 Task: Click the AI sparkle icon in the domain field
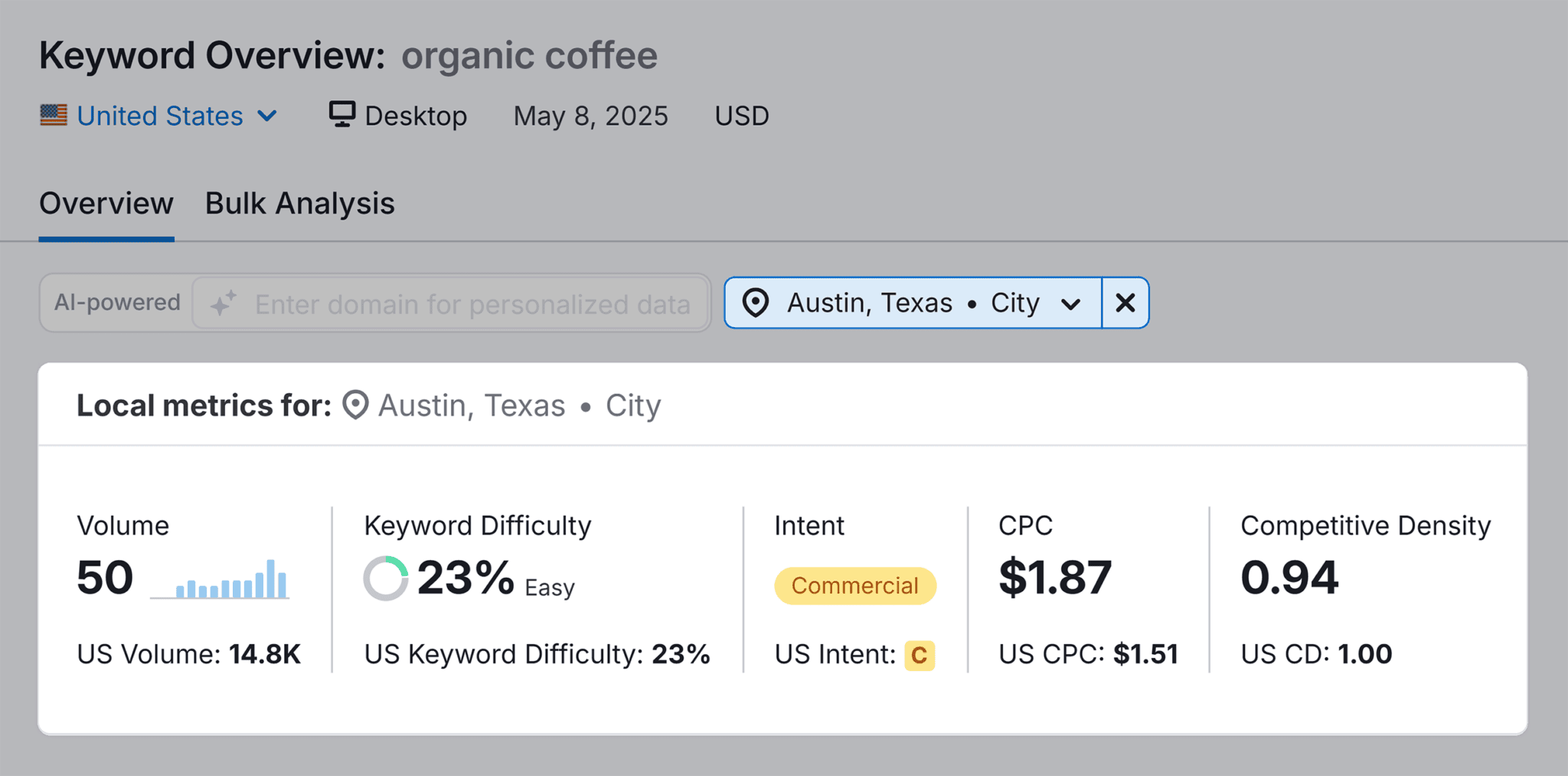(223, 303)
